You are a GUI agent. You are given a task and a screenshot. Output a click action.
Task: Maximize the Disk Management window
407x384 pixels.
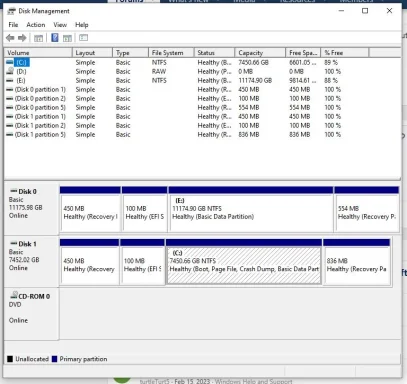tap(365, 11)
